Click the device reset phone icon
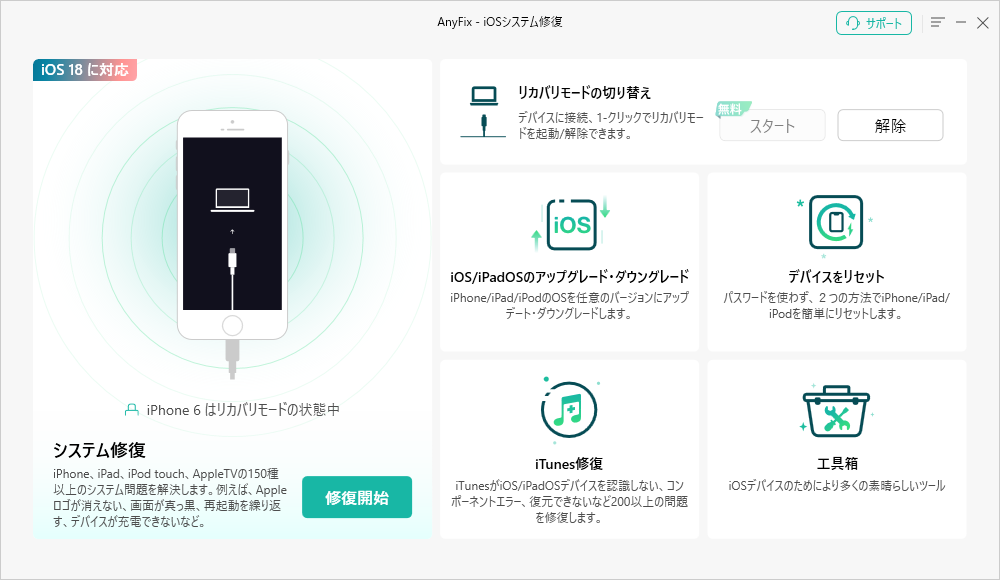 click(x=836, y=222)
